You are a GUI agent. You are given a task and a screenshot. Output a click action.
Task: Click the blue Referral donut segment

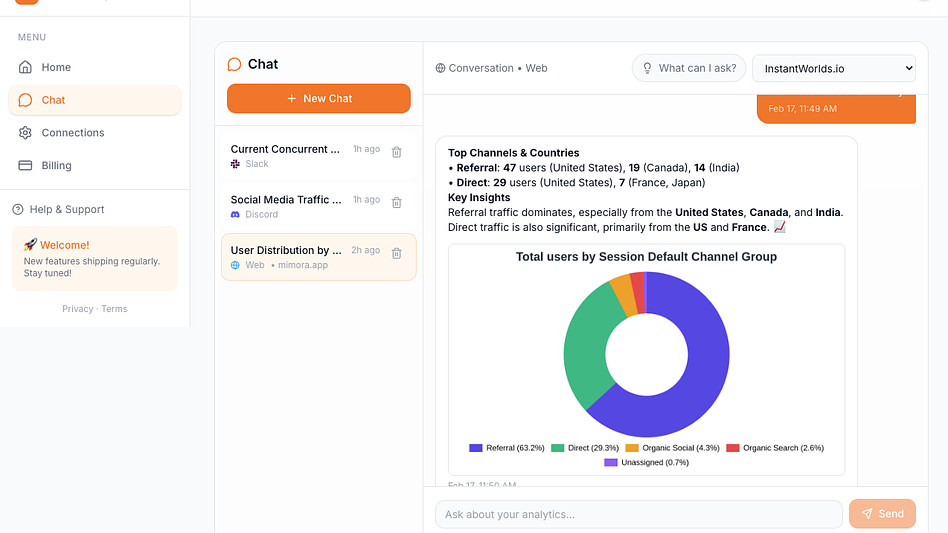point(704,375)
